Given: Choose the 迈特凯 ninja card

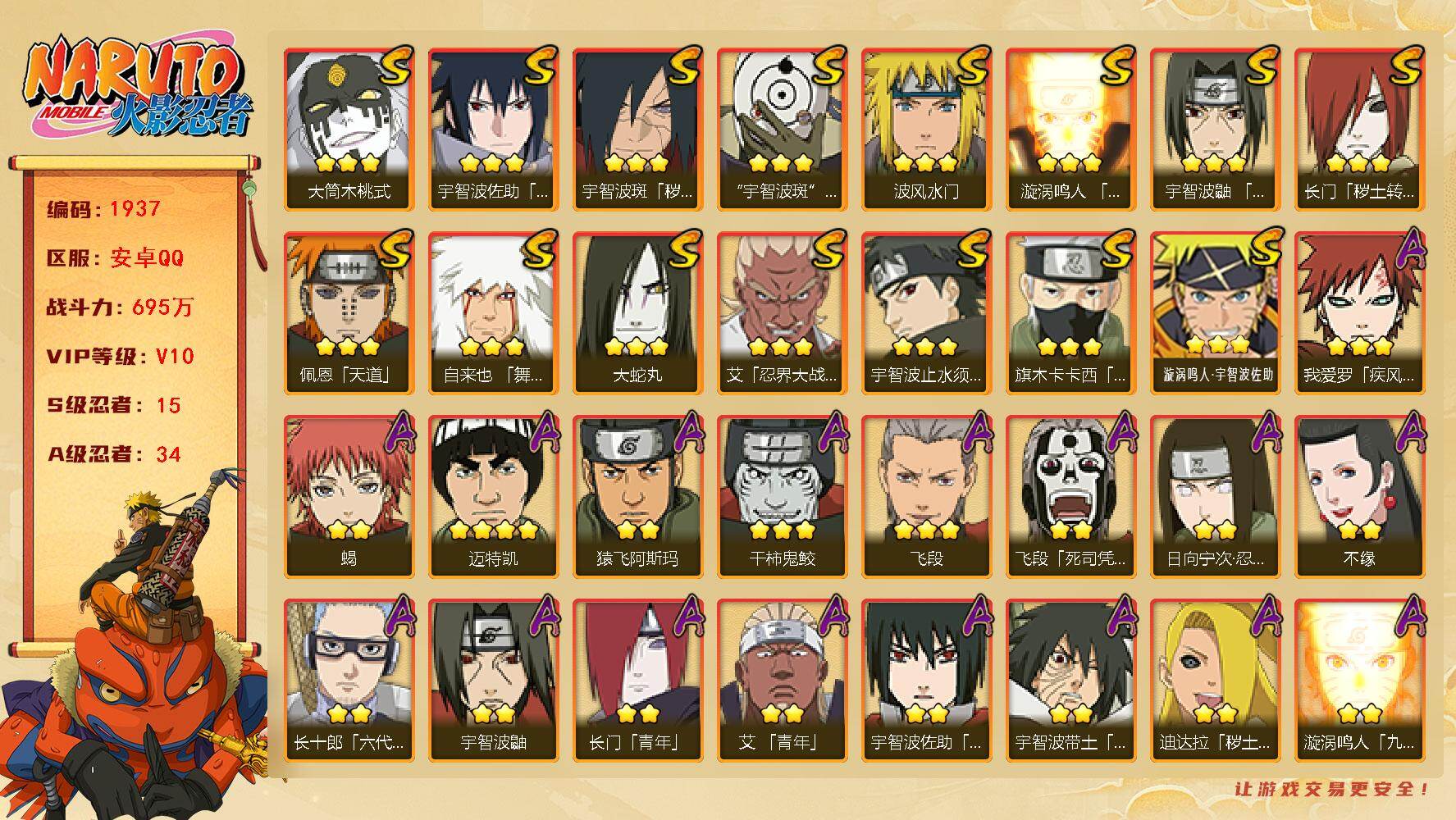Looking at the screenshot, I should pos(493,497).
